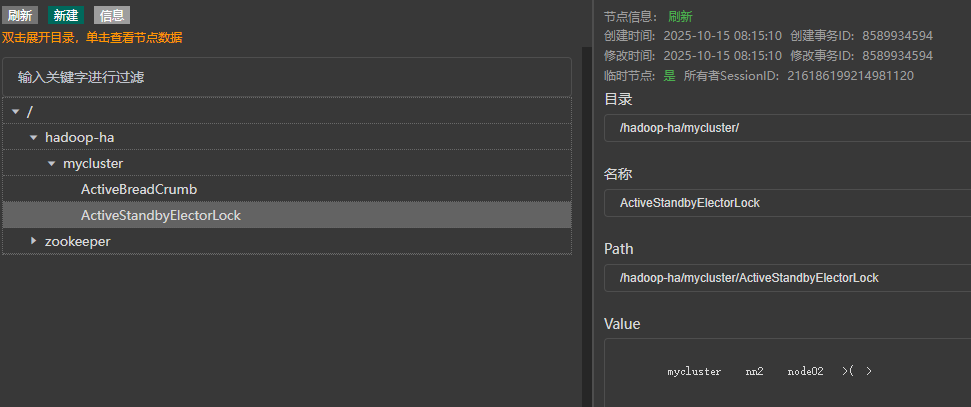Open the 信息 button in top toolbar
971x407 pixels.
click(111, 15)
